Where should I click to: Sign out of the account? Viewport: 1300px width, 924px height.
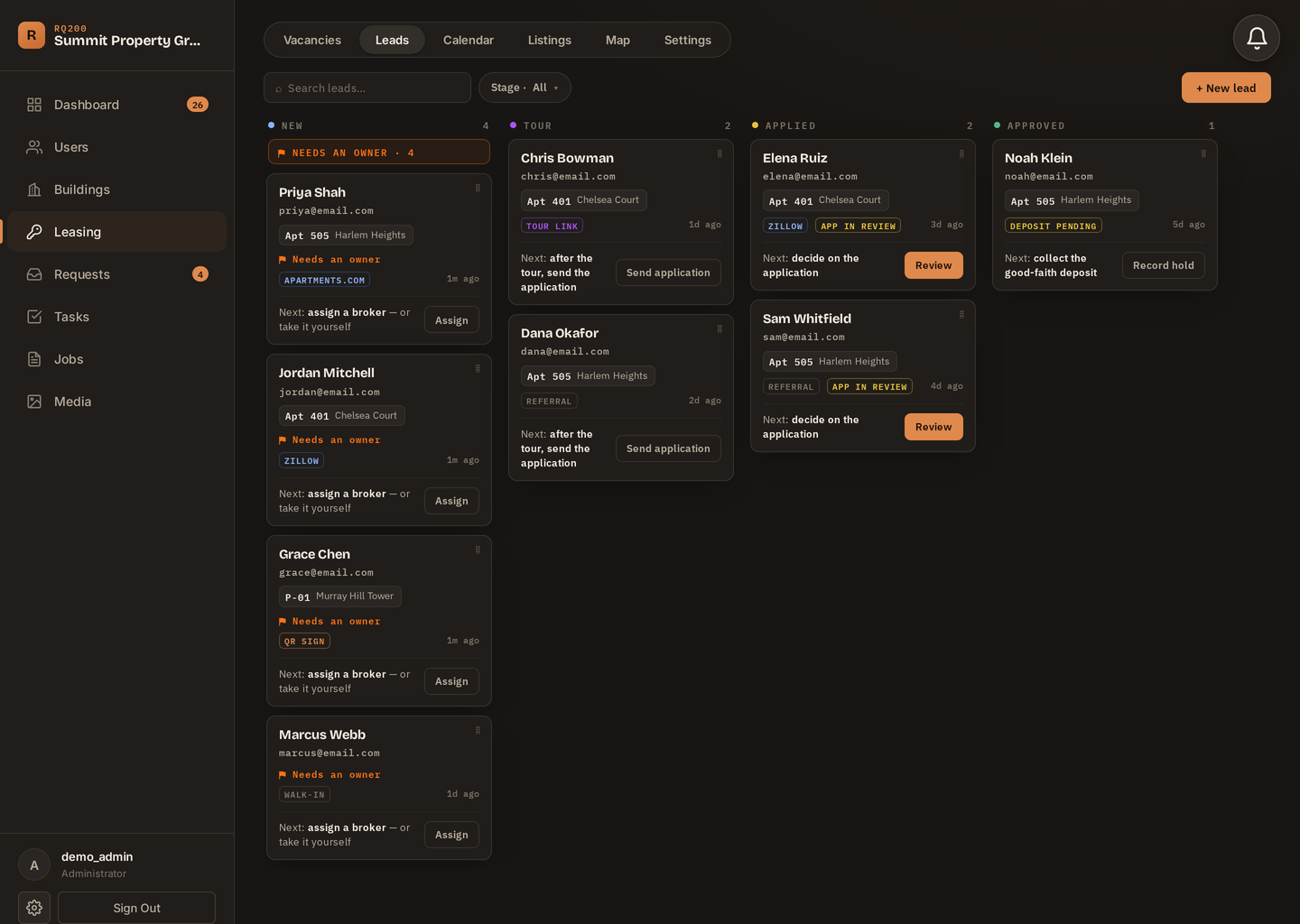click(136, 908)
